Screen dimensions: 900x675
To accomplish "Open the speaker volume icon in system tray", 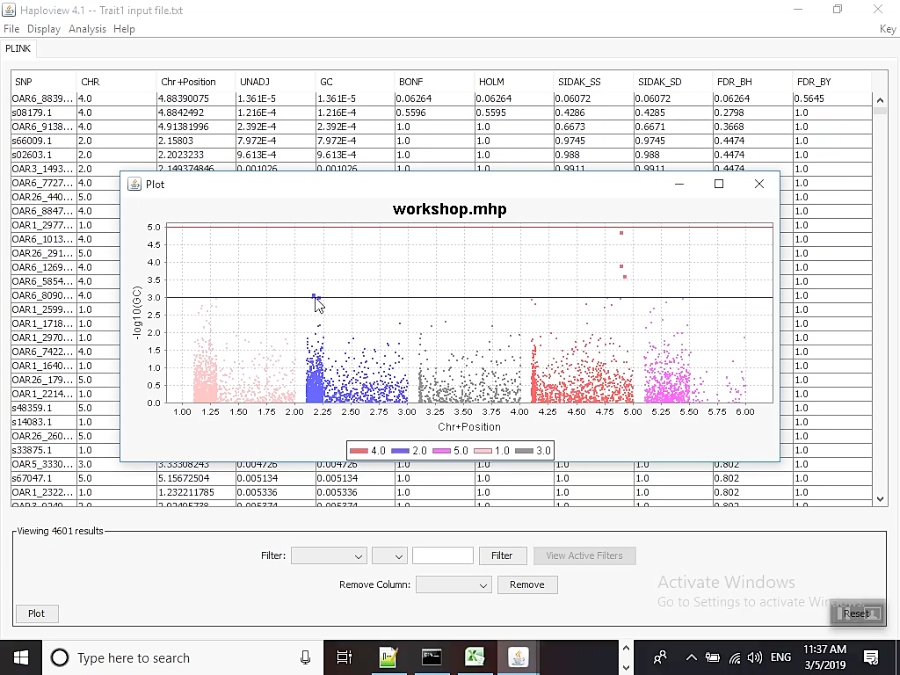I will coord(755,657).
